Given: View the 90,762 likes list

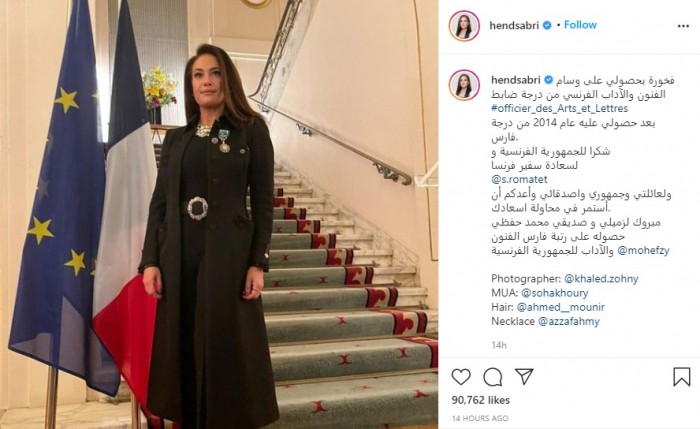Looking at the screenshot, I should coord(480,400).
